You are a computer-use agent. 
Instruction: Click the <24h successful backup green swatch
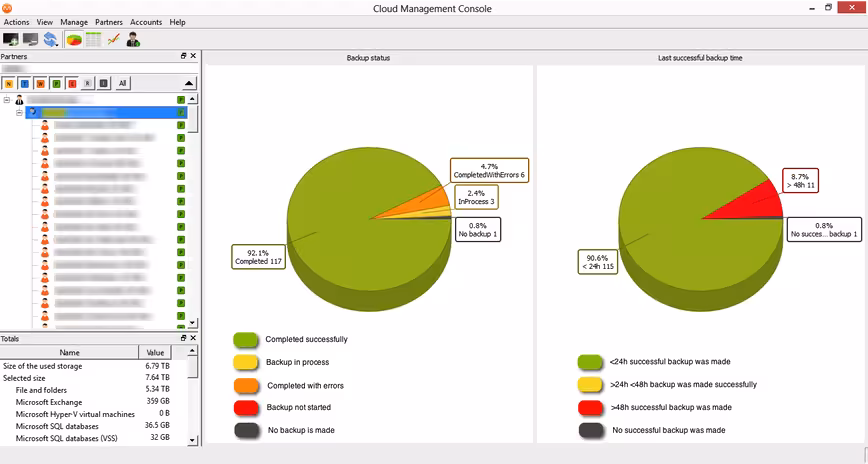pos(590,363)
